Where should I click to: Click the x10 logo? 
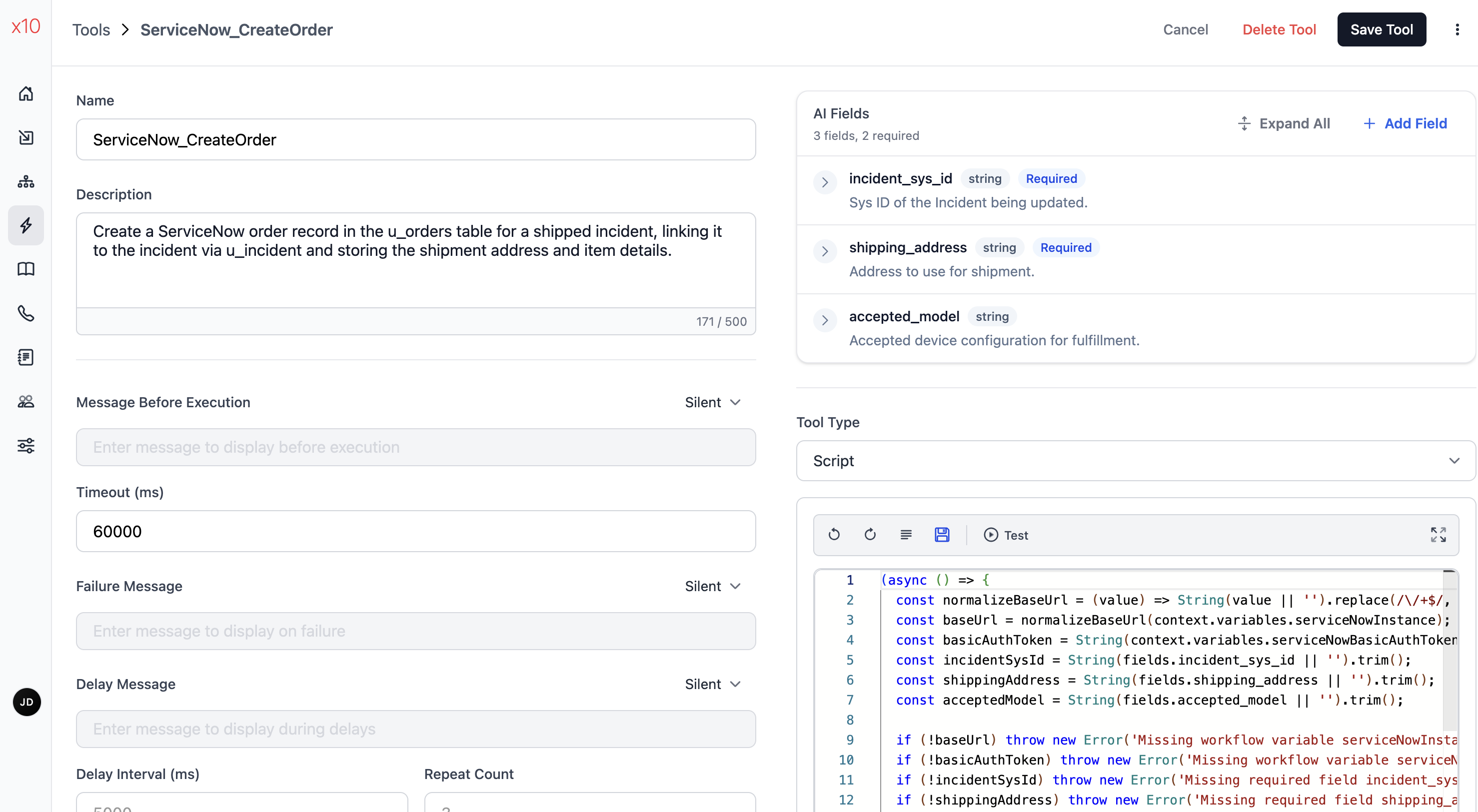[26, 26]
